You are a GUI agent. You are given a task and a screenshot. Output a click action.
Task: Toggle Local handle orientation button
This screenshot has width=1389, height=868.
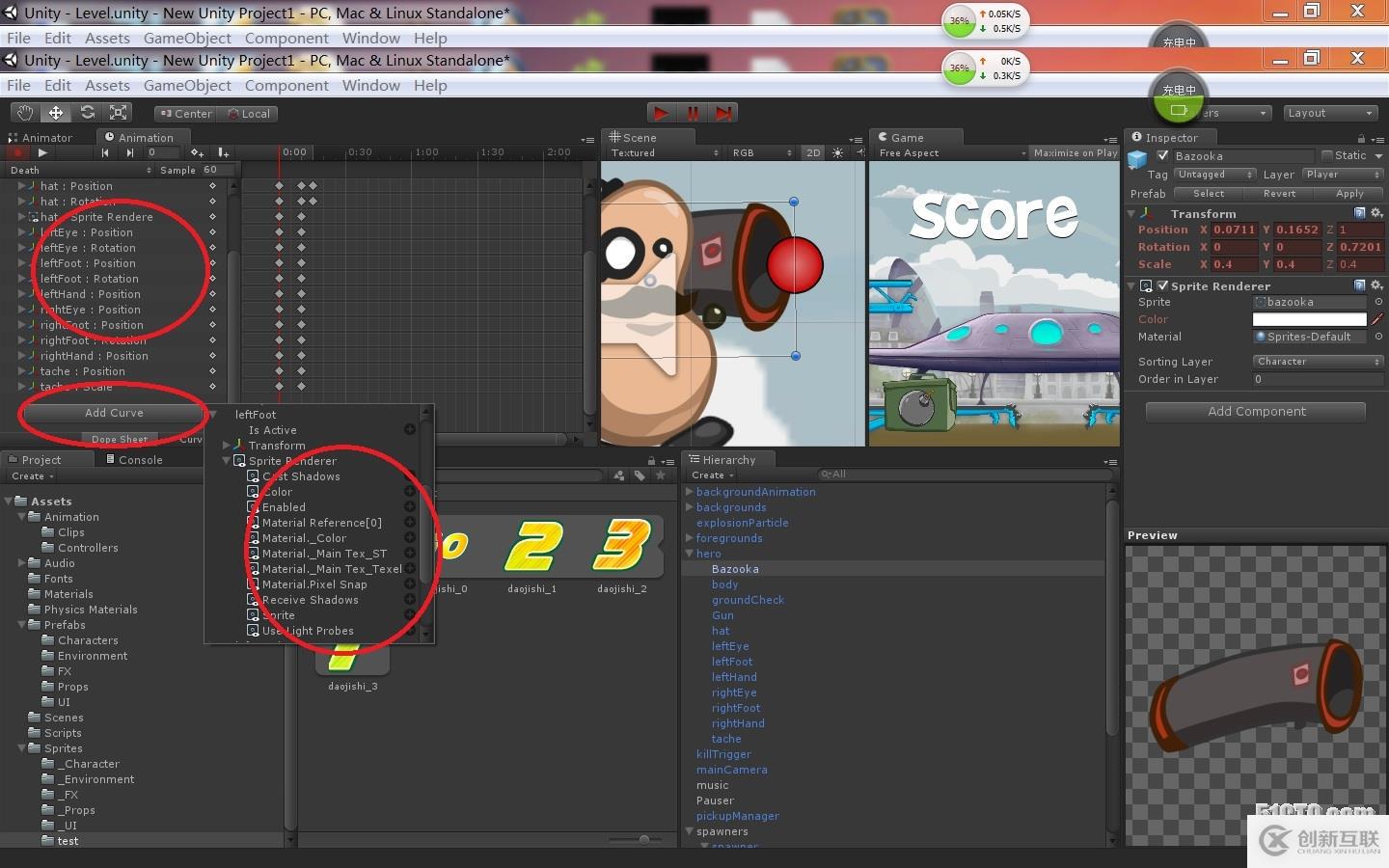[x=248, y=113]
